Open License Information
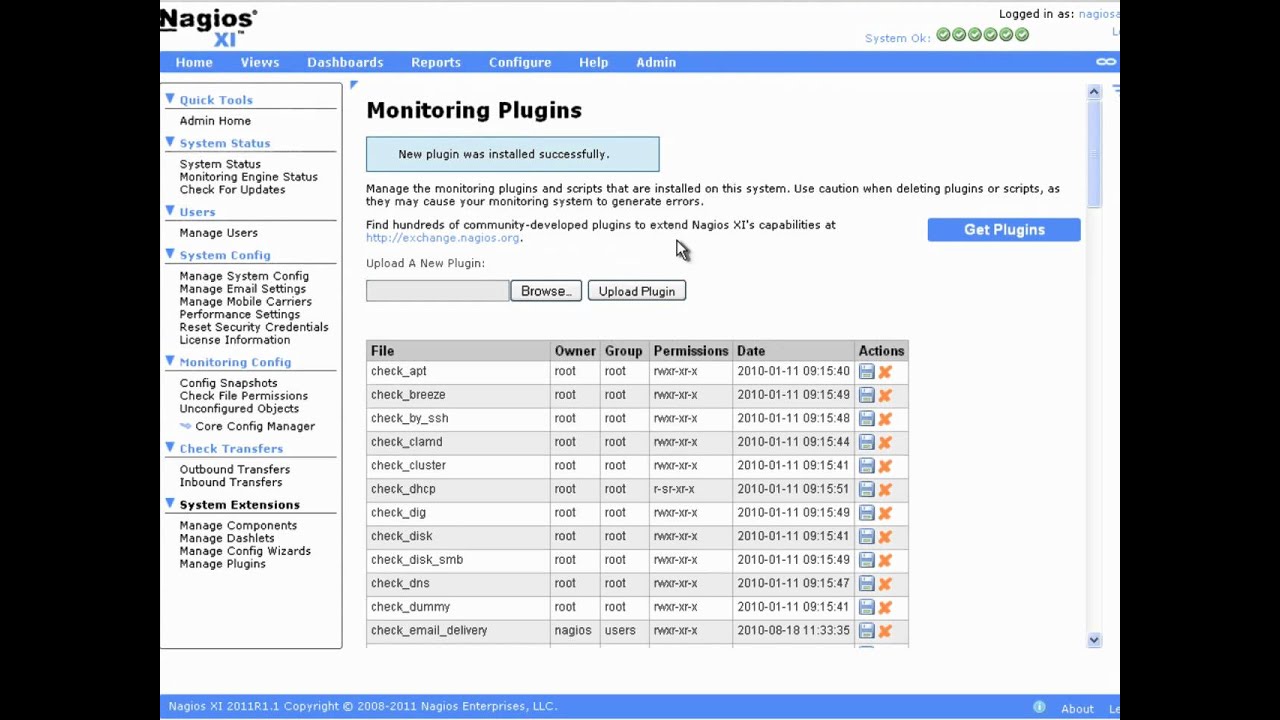Screen dimensions: 1280x720 coord(234,340)
